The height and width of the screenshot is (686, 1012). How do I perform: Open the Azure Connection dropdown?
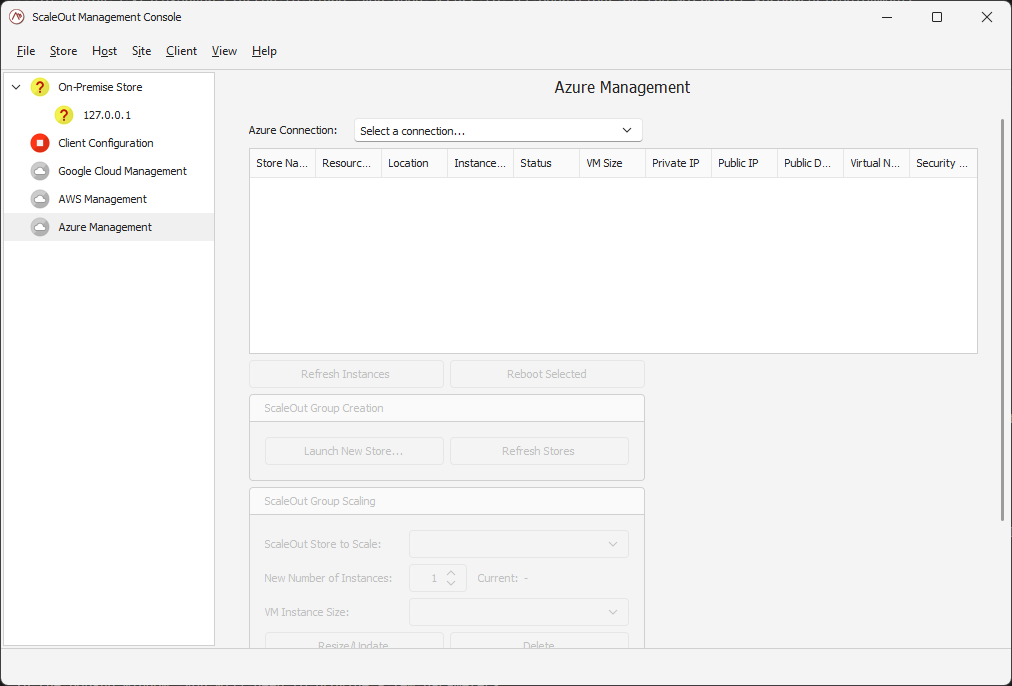[498, 130]
